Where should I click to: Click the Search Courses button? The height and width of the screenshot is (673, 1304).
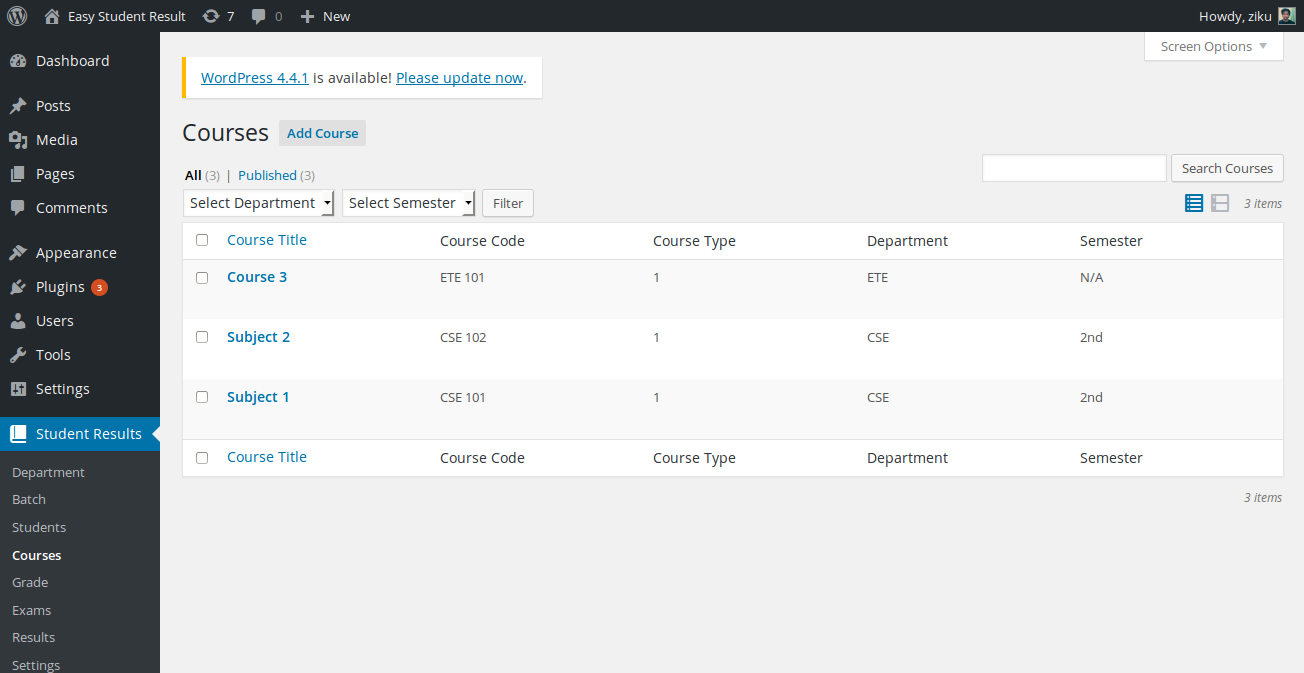click(1226, 168)
